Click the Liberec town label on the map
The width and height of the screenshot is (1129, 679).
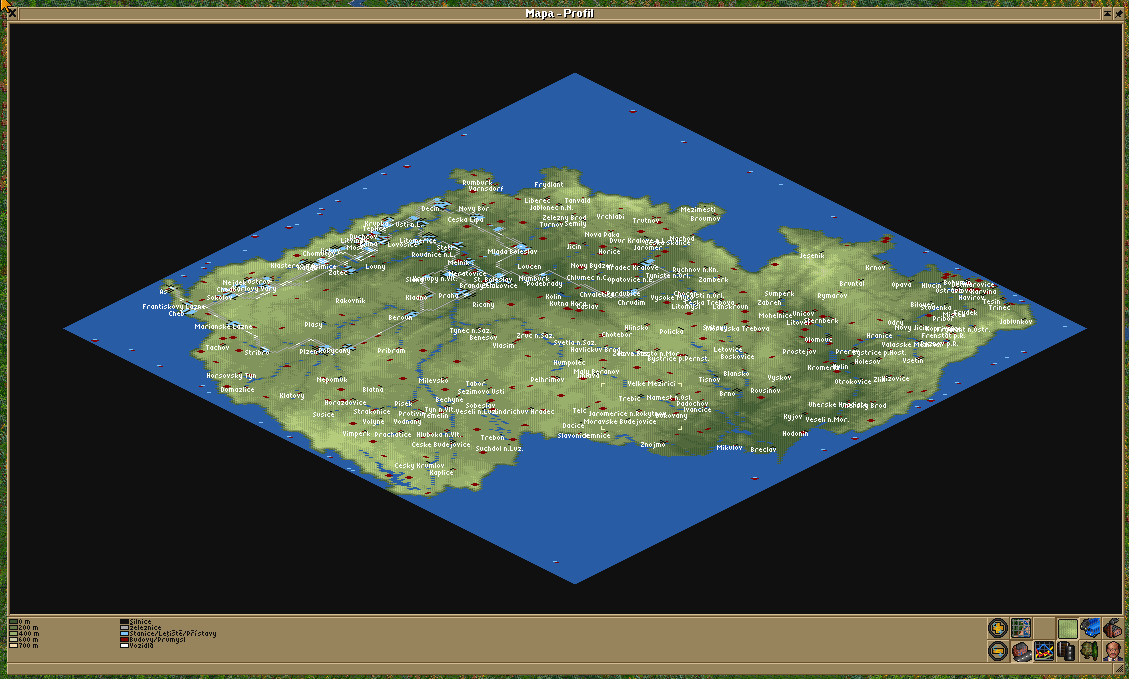537,201
